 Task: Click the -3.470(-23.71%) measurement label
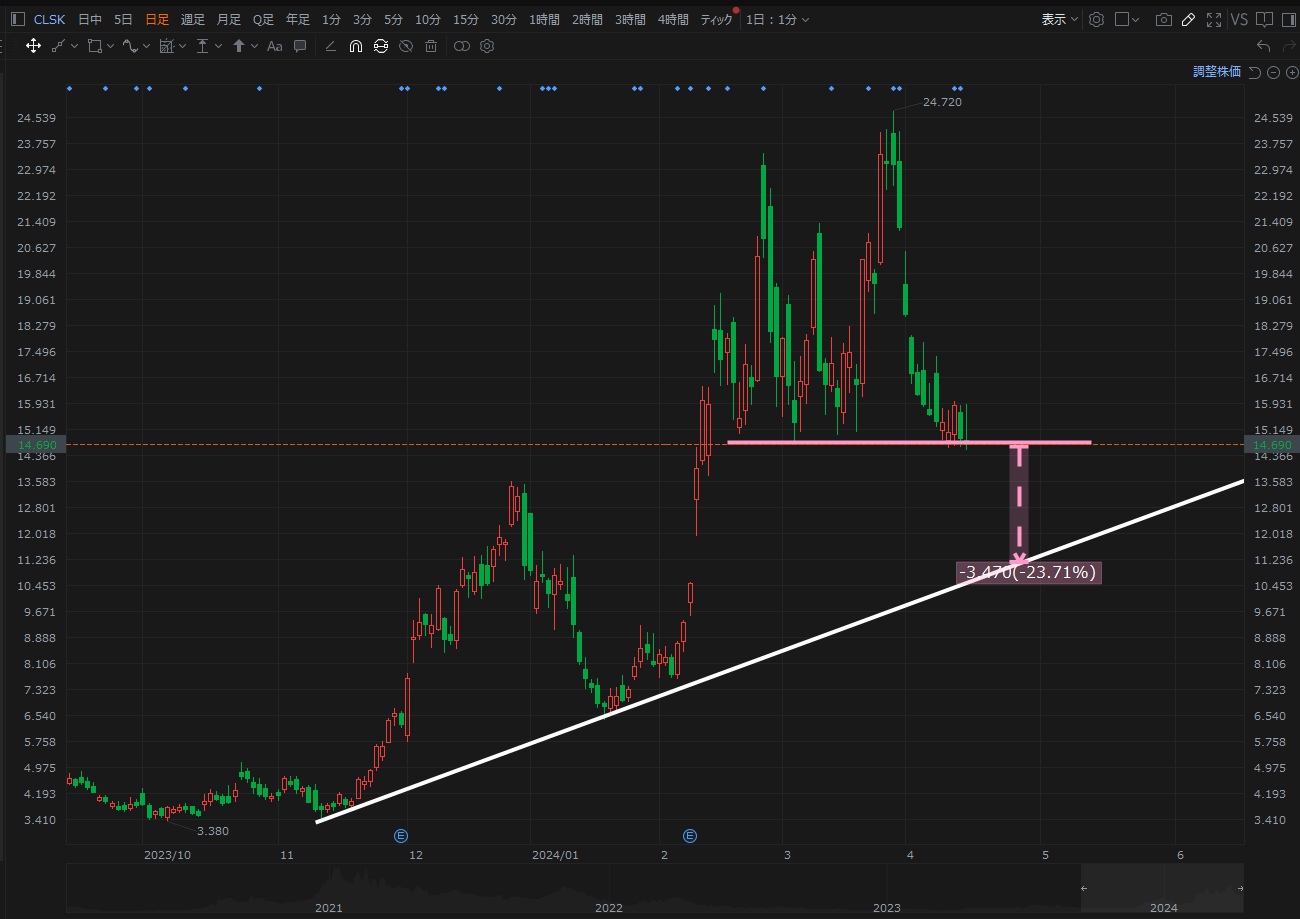(x=1028, y=573)
